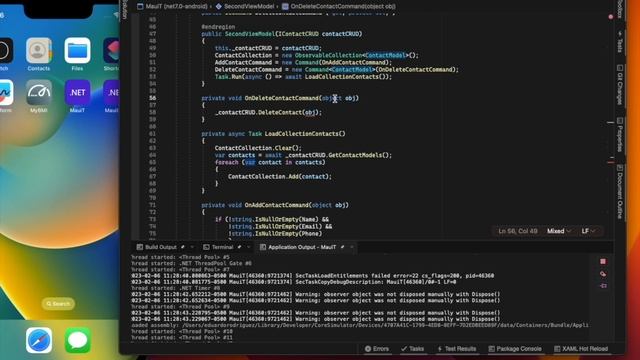Image resolution: width=640 pixels, height=360 pixels.
Task: Click the Task.Run LoadCollectionContacts line
Action: click(303, 77)
